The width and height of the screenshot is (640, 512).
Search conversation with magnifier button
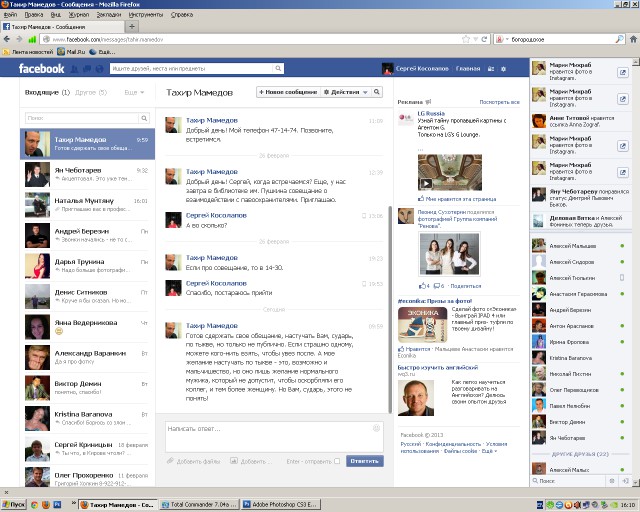coord(377,92)
